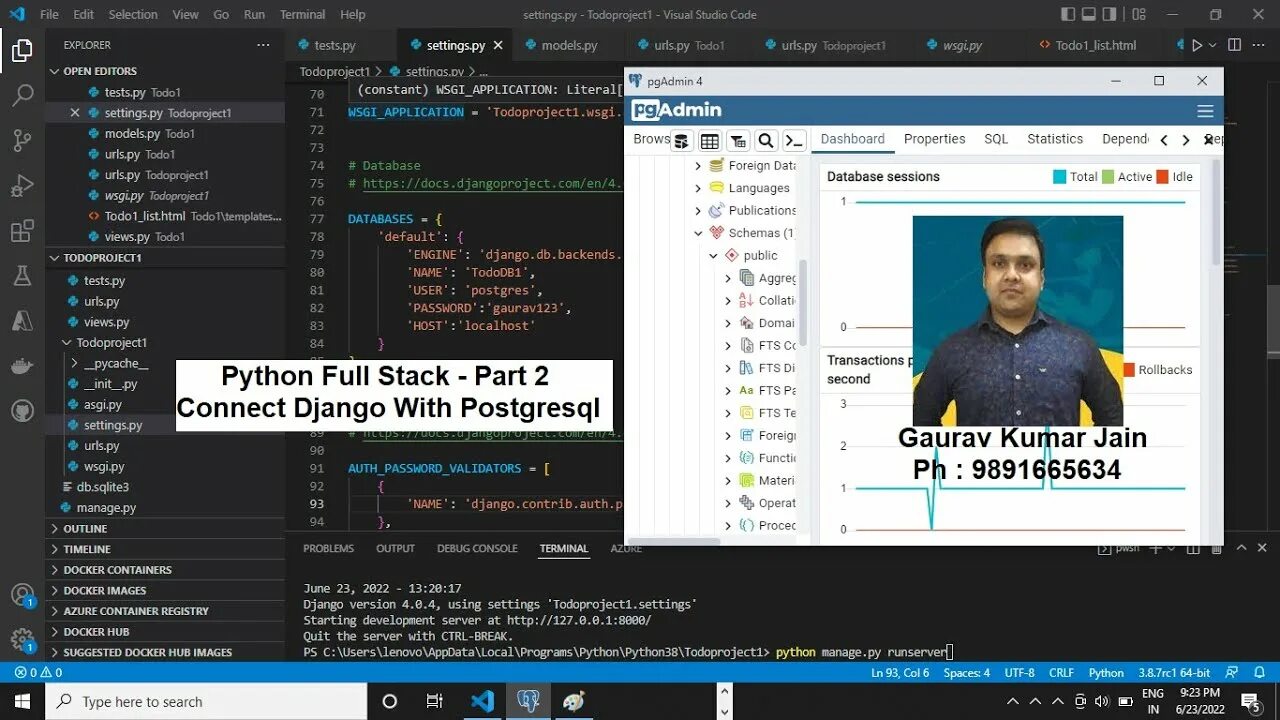This screenshot has width=1280, height=720.
Task: Click pgAdmin server/object toolbar icon
Action: (681, 141)
